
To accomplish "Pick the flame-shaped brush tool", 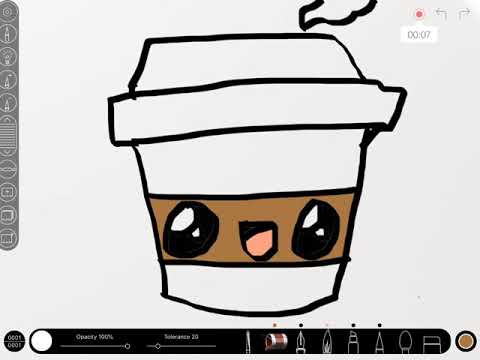I will [x=327, y=342].
